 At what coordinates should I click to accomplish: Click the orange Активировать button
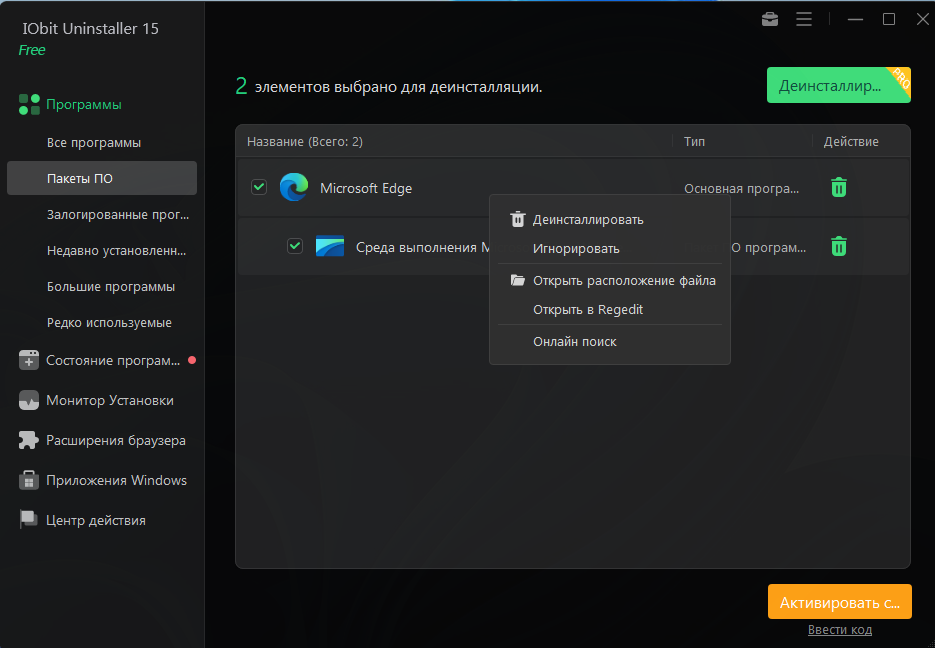click(840, 601)
